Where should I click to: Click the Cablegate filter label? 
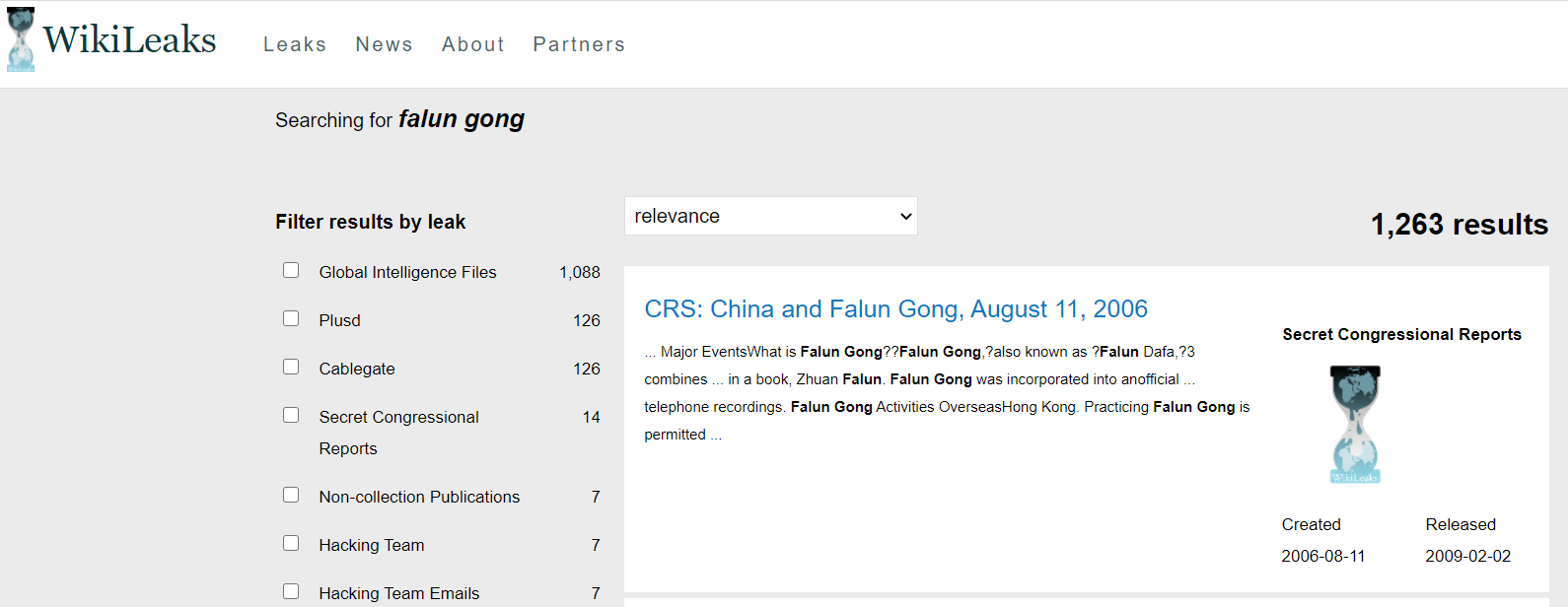tap(357, 369)
